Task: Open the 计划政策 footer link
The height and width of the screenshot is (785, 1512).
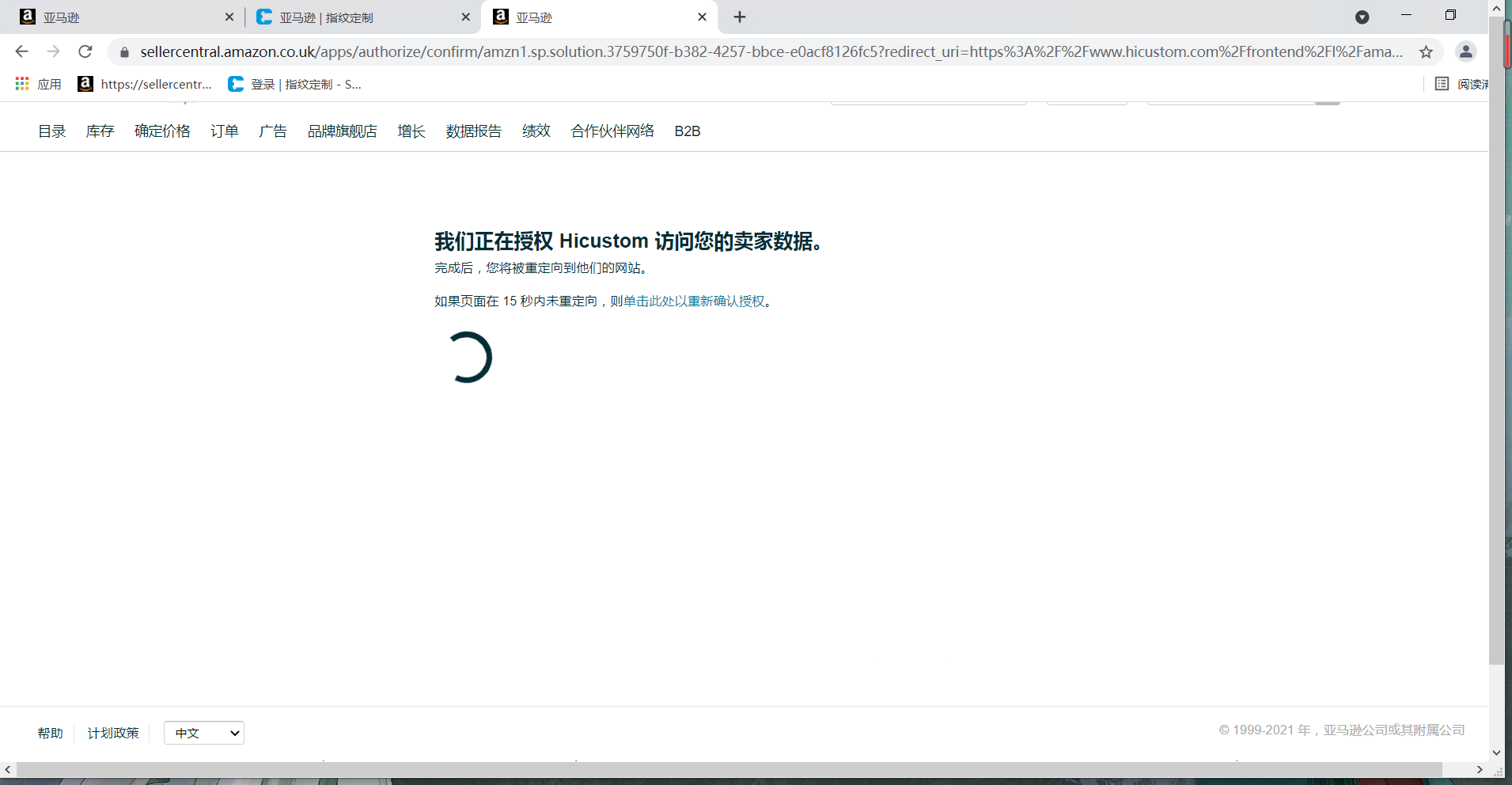Action: pyautogui.click(x=113, y=734)
